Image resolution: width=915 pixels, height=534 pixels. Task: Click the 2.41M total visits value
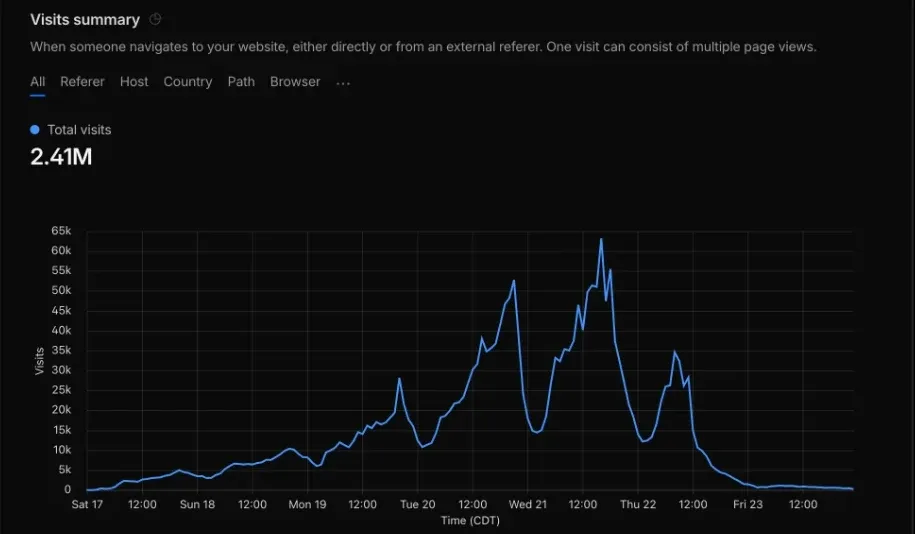coord(61,156)
